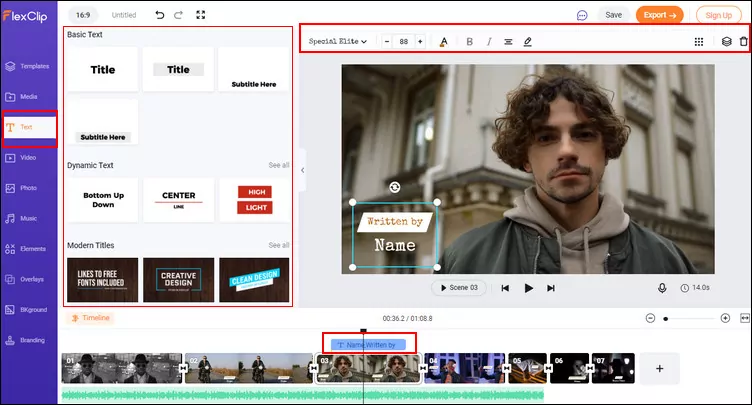Add the Creative Design modern title
752x405 pixels.
178,280
